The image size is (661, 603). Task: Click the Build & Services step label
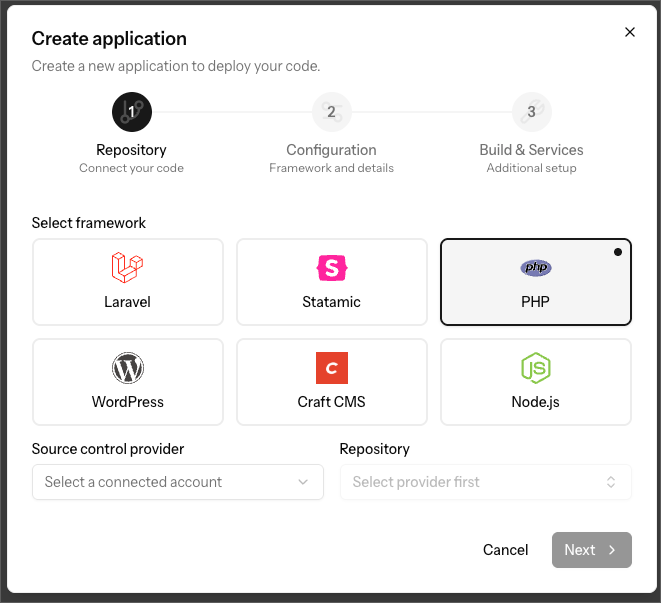531,150
